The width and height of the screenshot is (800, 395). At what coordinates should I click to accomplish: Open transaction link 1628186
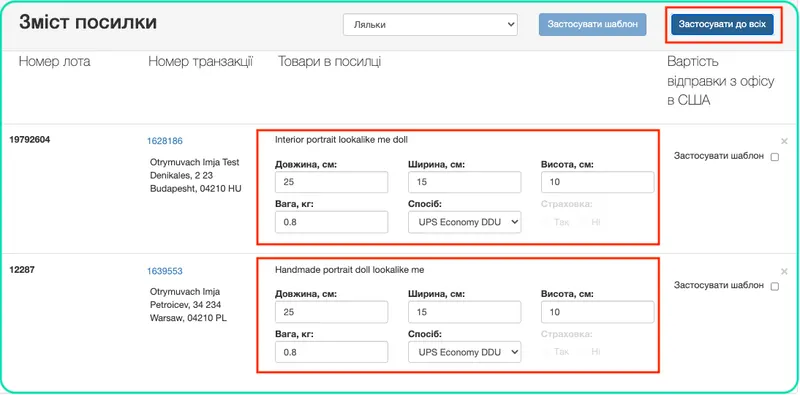pyautogui.click(x=165, y=141)
